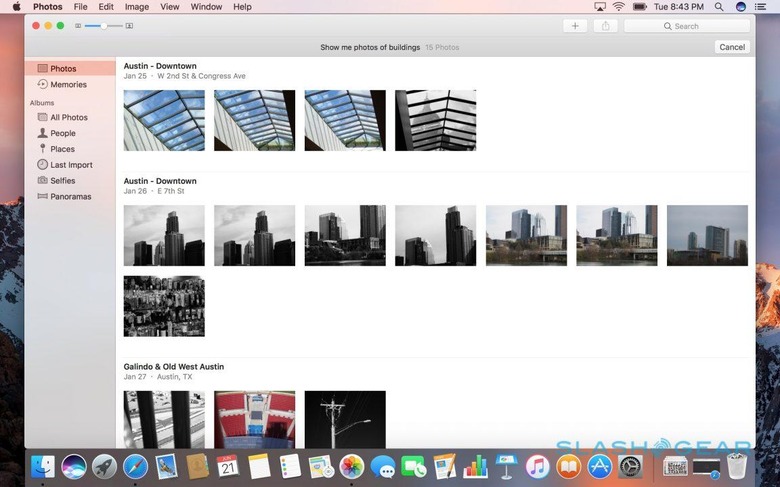Open the Image menu

coord(137,7)
